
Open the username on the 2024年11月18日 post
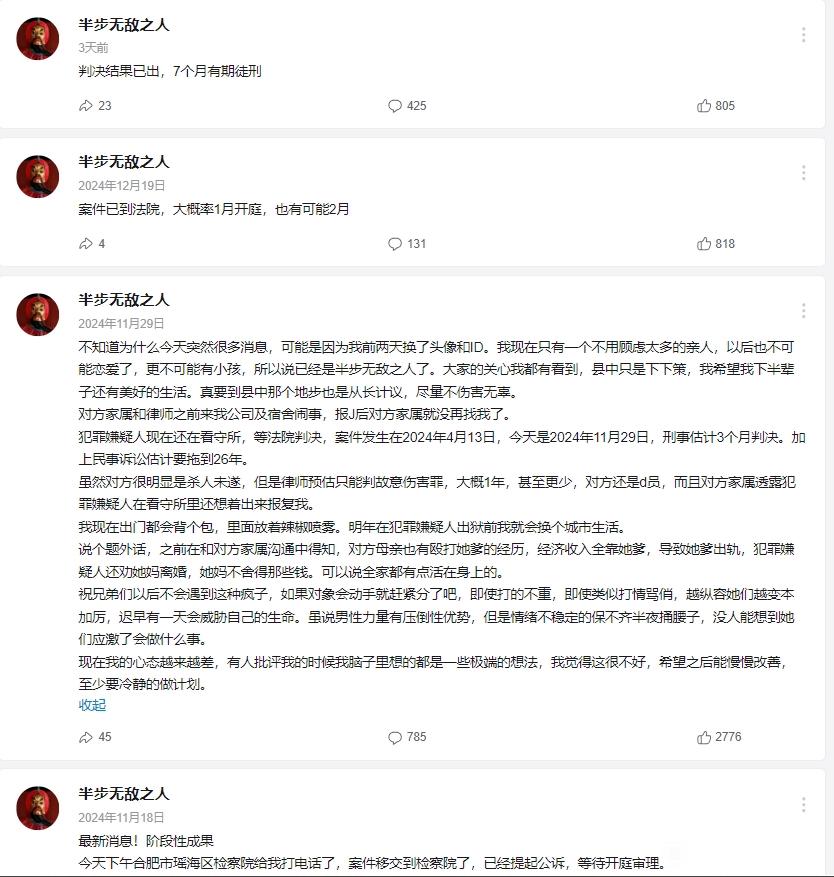(124, 794)
